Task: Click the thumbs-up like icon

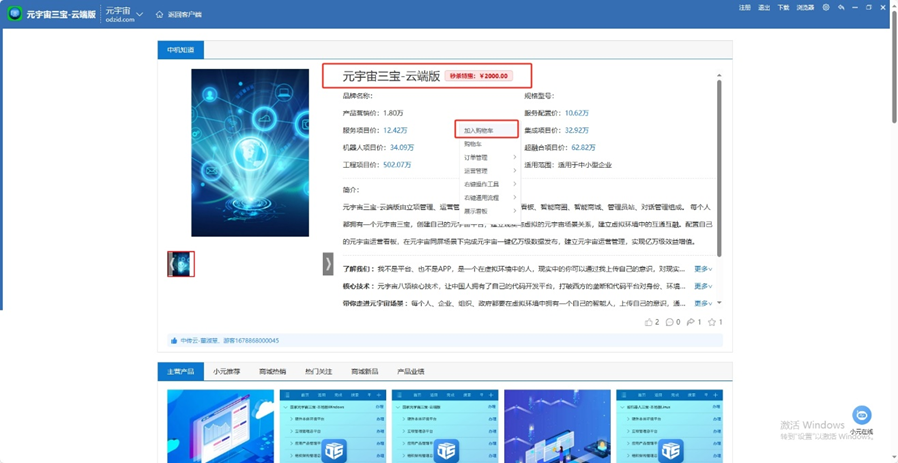Action: click(x=649, y=322)
